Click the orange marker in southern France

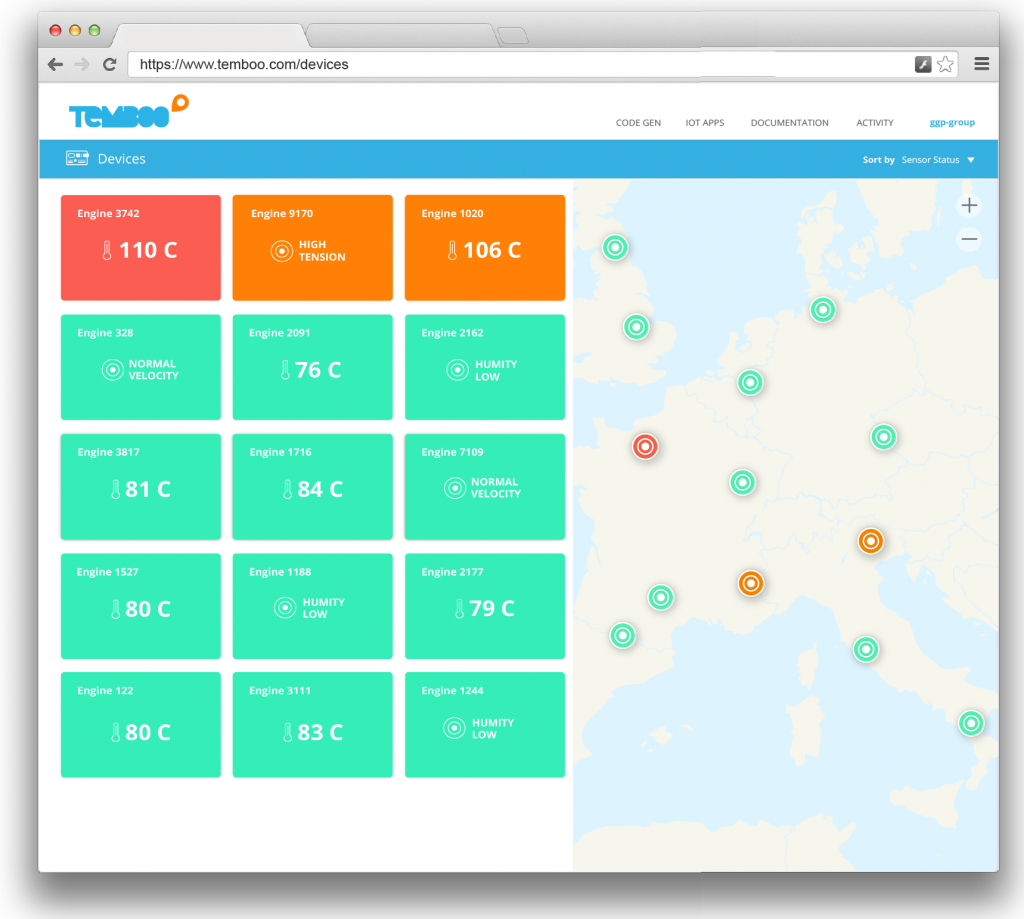point(751,583)
